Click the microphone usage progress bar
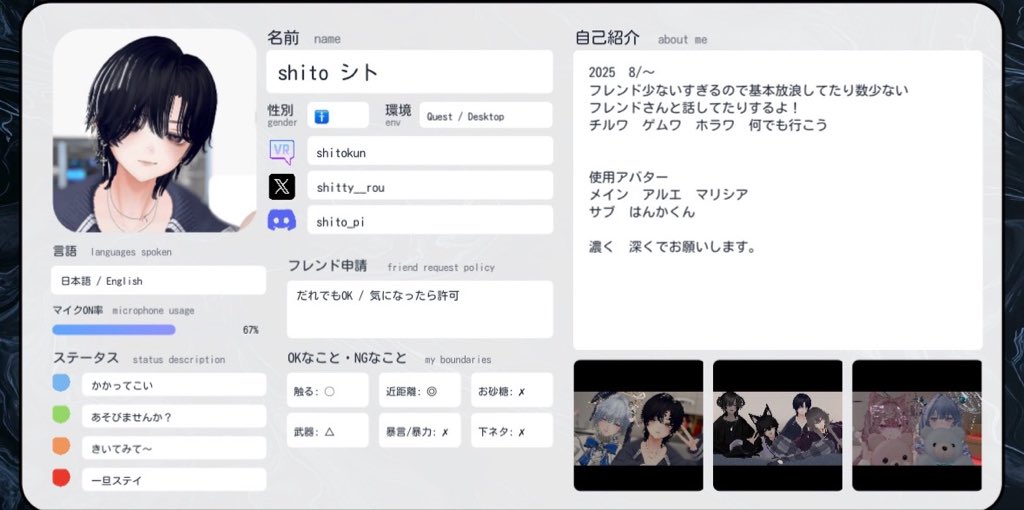Image resolution: width=1024 pixels, height=510 pixels. tap(114, 330)
